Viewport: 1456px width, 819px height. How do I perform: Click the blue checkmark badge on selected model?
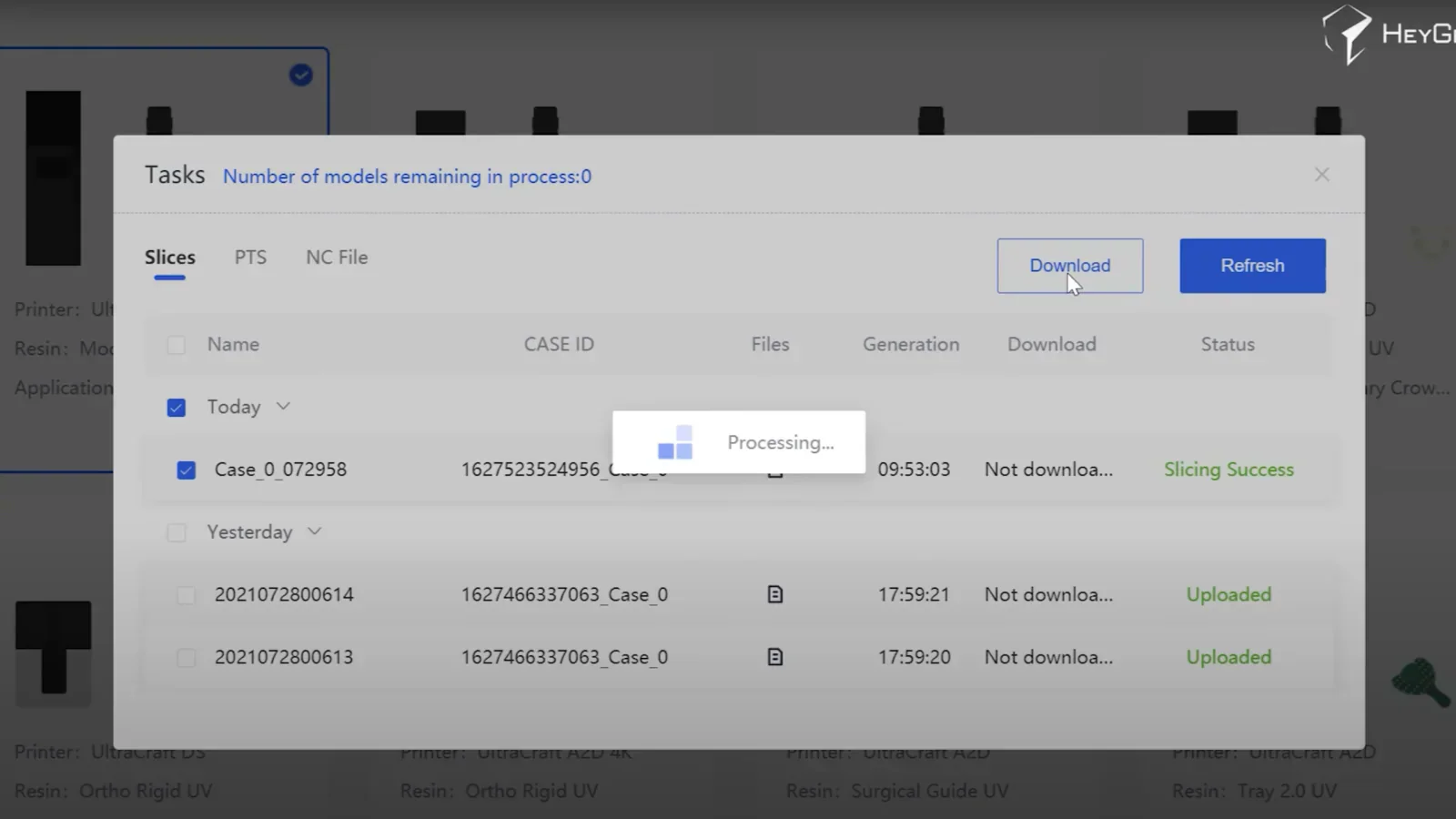301,75
